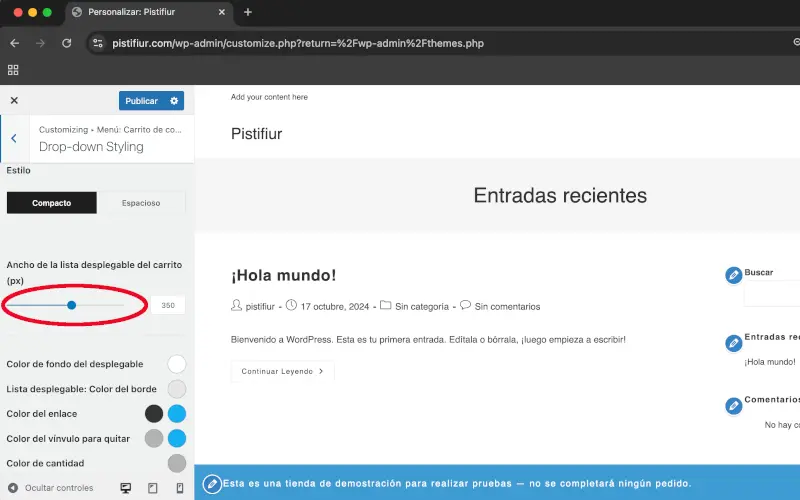Image resolution: width=800 pixels, height=500 pixels.
Task: Go back with the customizer back chevron
Action: click(14, 138)
